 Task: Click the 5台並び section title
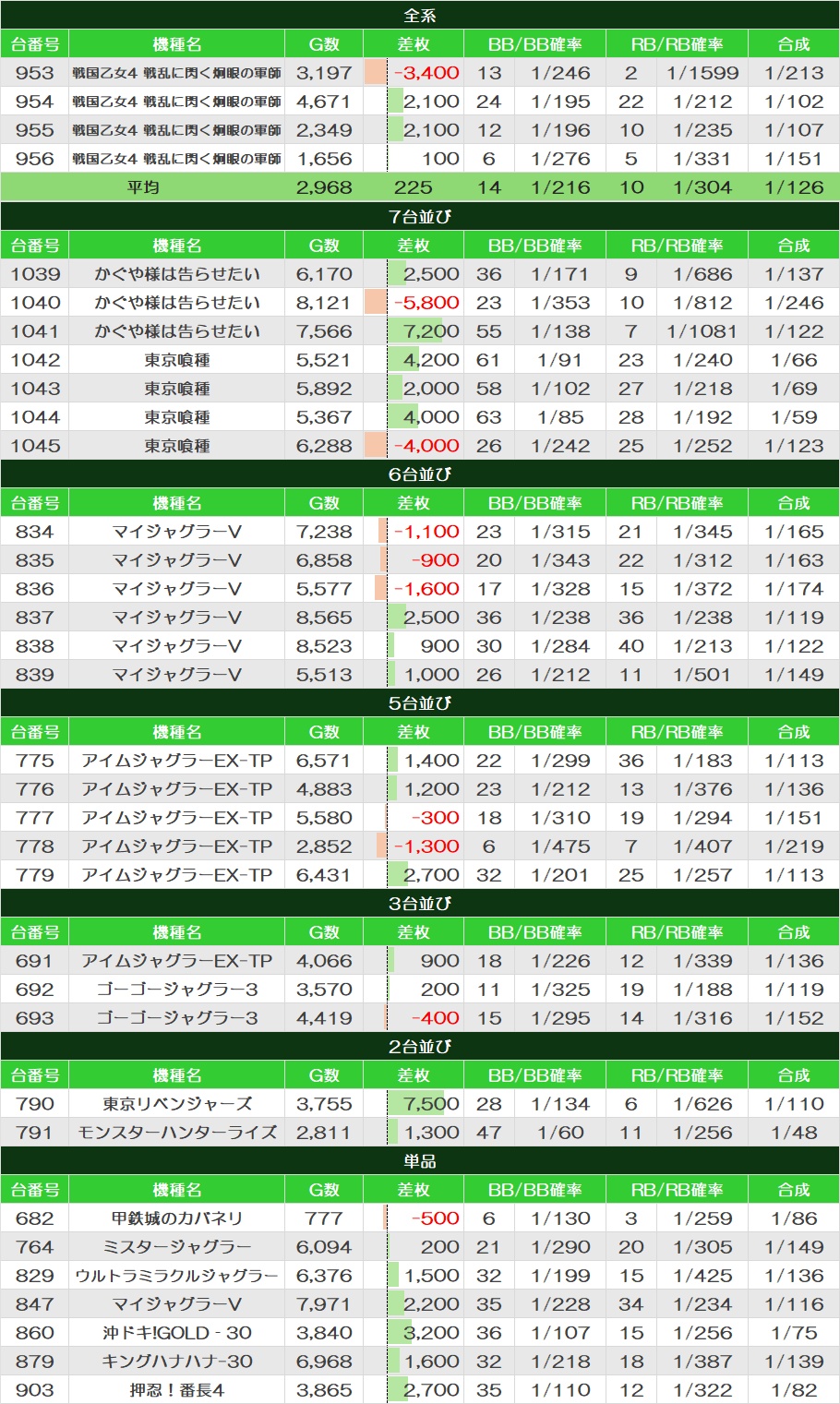click(420, 703)
